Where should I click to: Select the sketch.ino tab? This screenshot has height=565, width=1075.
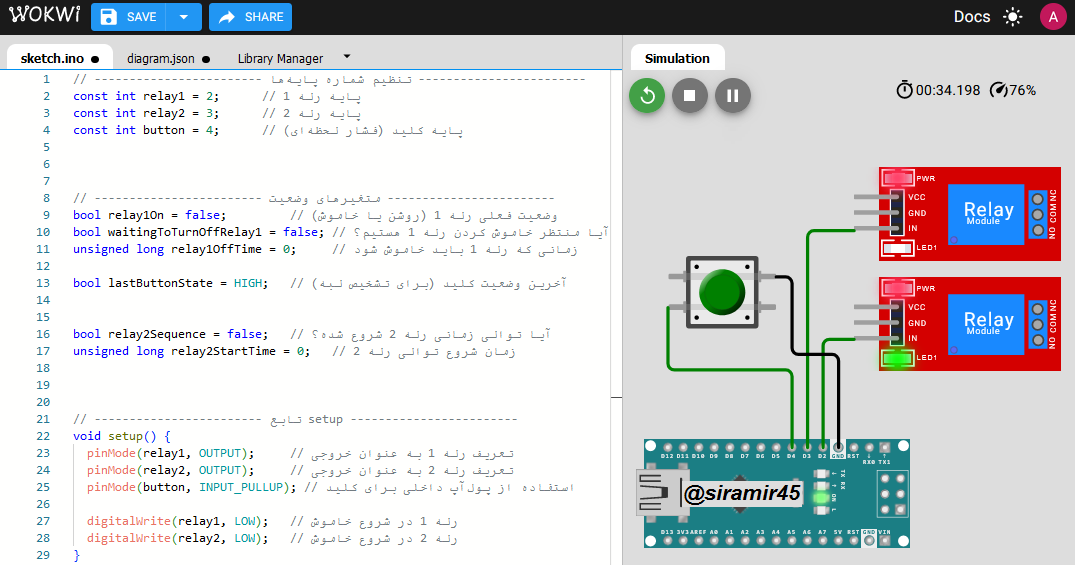coord(52,59)
